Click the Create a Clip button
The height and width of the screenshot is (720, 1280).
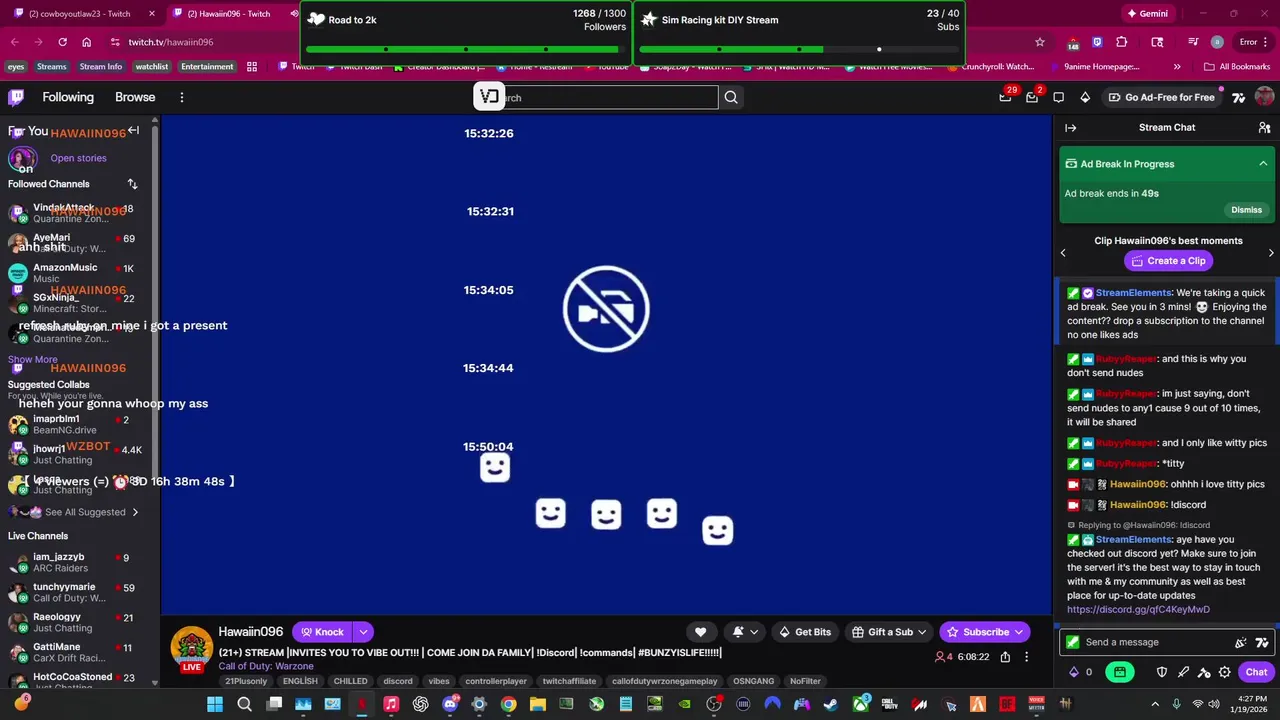1167,261
